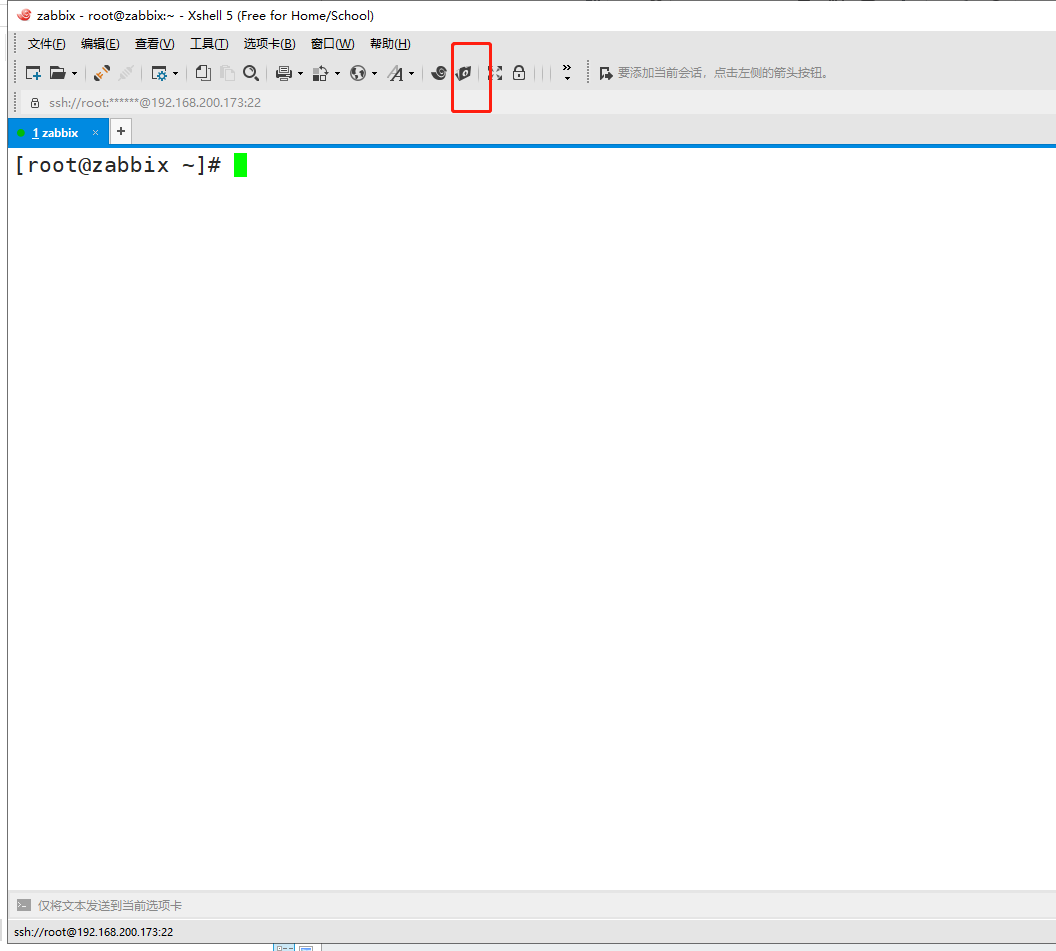The width and height of the screenshot is (1056, 951).
Task: Expand the globe encoding dropdown arrow
Action: coord(375,73)
